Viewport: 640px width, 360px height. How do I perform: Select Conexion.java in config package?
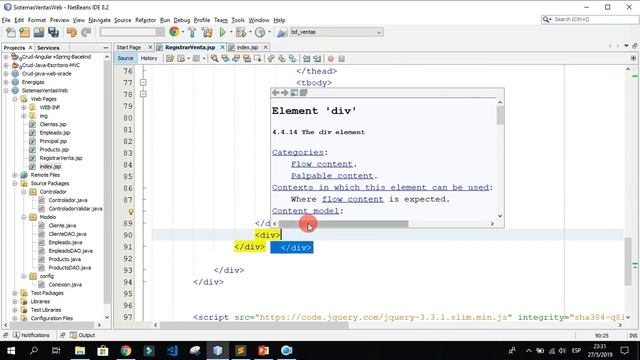65,284
